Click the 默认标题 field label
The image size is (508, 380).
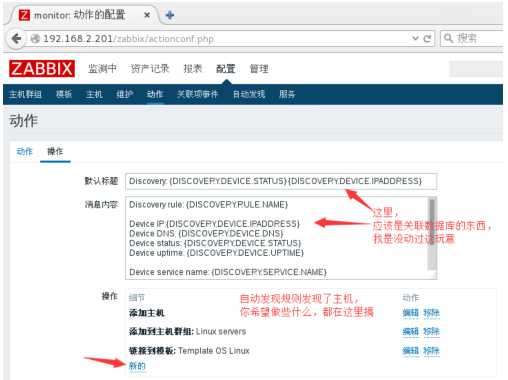pyautogui.click(x=101, y=181)
